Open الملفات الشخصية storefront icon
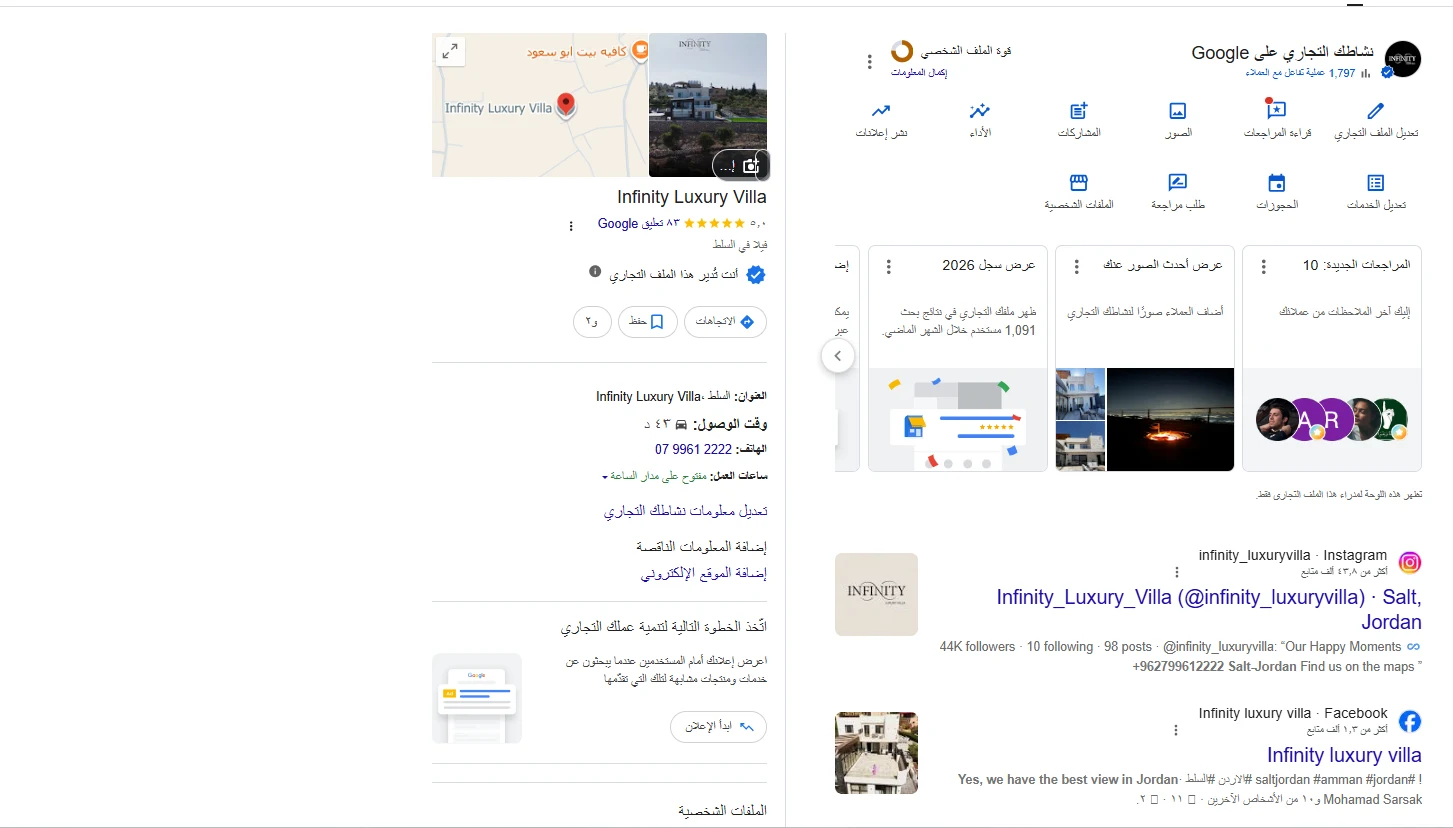The height and width of the screenshot is (828, 1453). pyautogui.click(x=1079, y=183)
